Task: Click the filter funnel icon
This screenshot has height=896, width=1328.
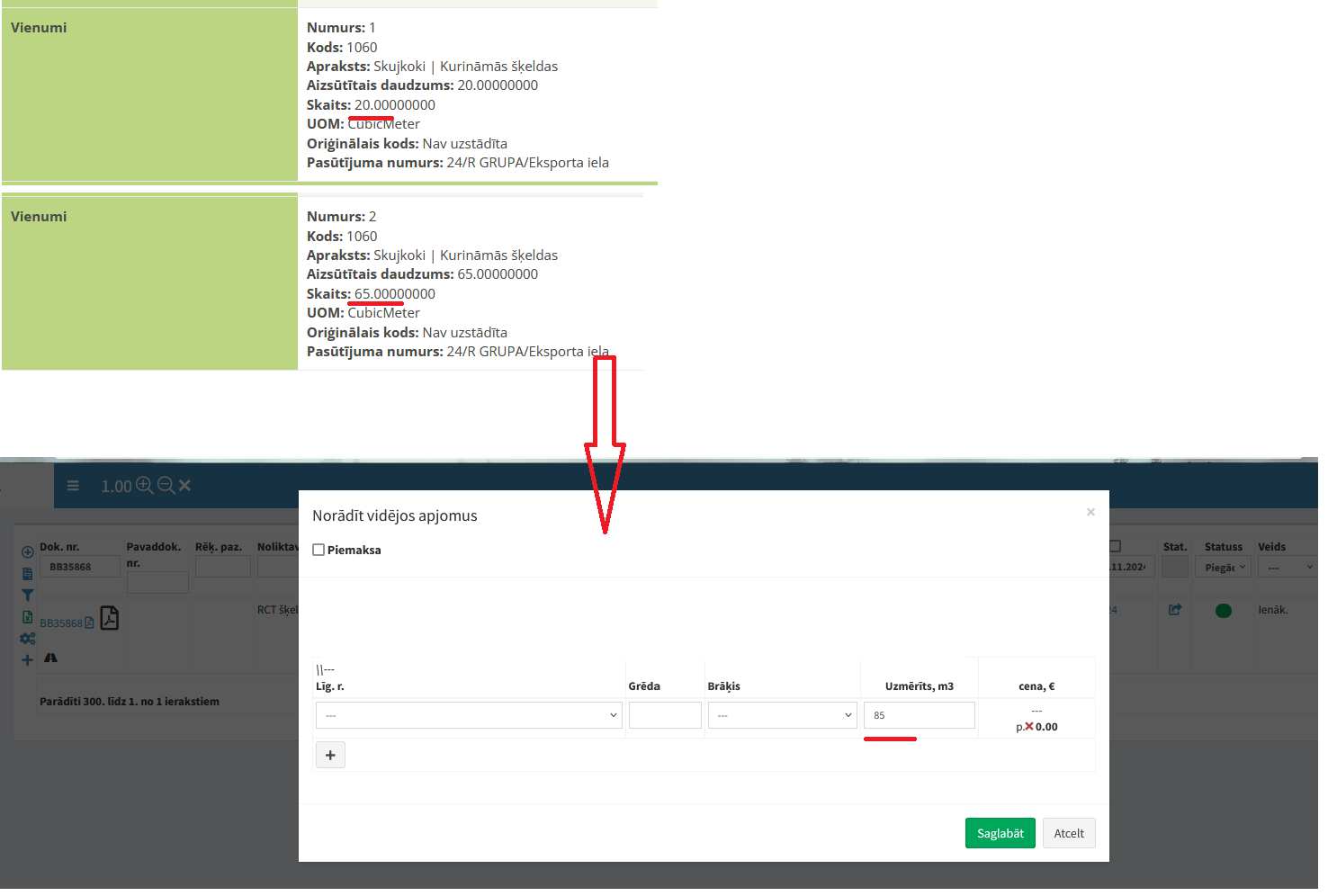Action: click(27, 596)
